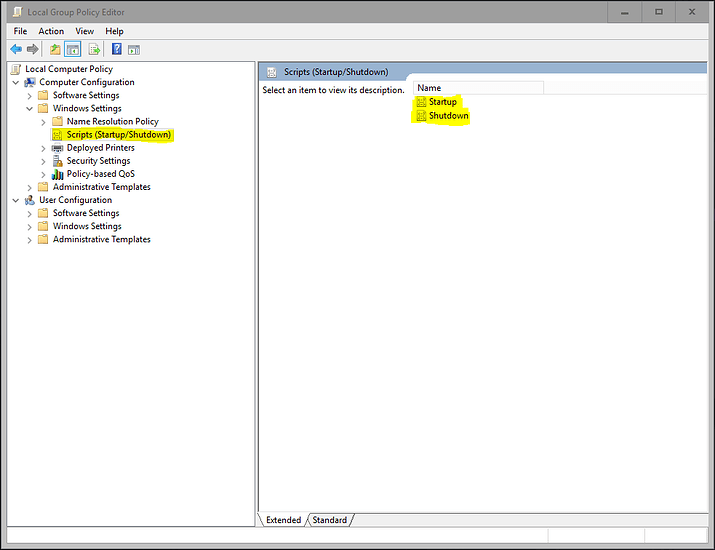
Task: Click the Shutdown script icon in list
Action: point(421,116)
